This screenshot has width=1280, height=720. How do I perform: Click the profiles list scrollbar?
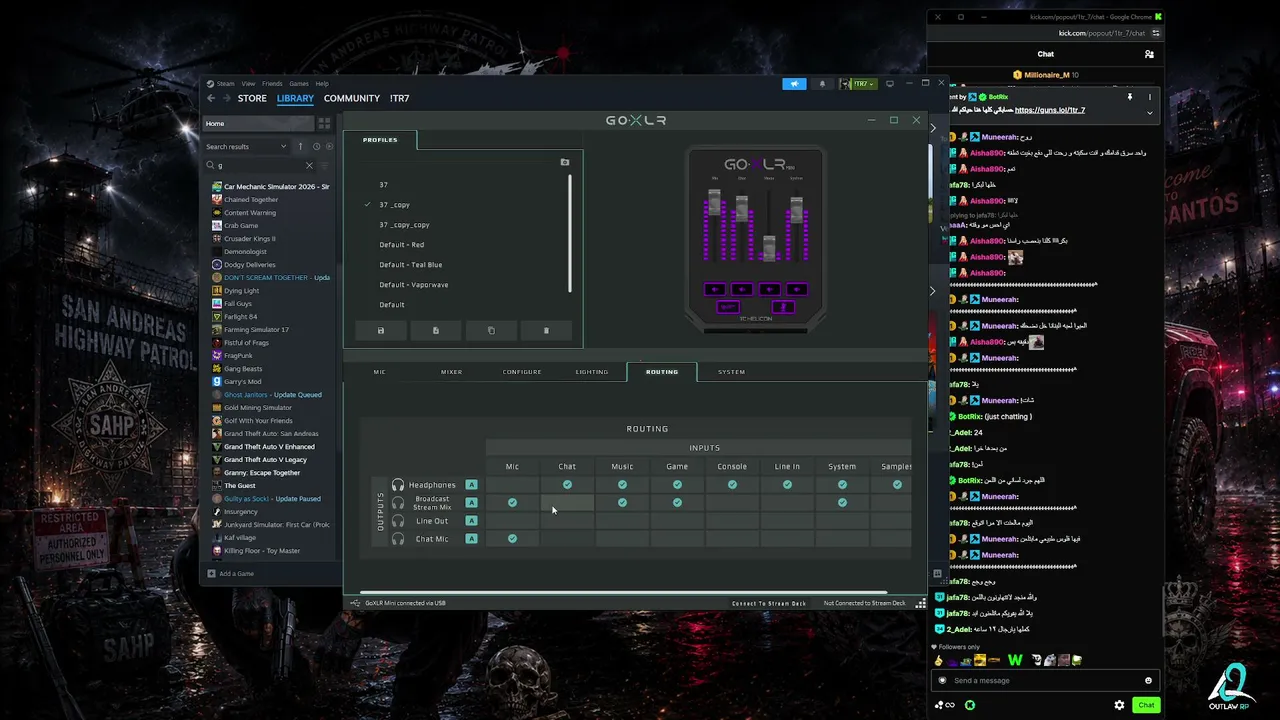(x=570, y=234)
